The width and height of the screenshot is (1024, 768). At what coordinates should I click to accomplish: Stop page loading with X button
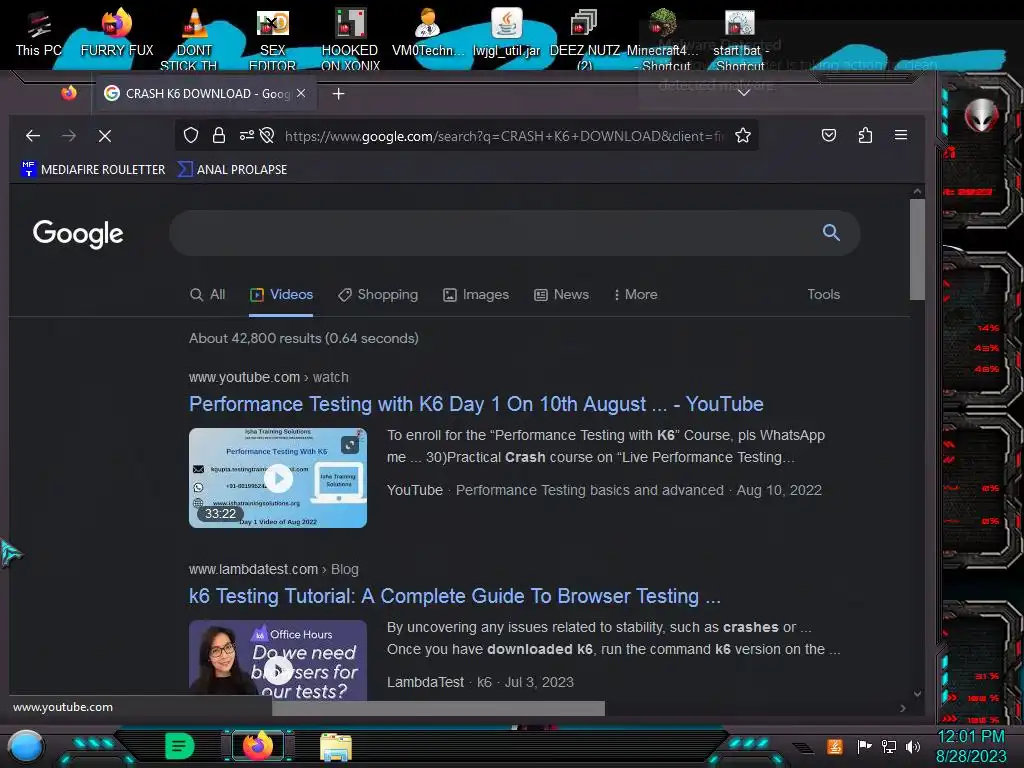click(x=104, y=136)
